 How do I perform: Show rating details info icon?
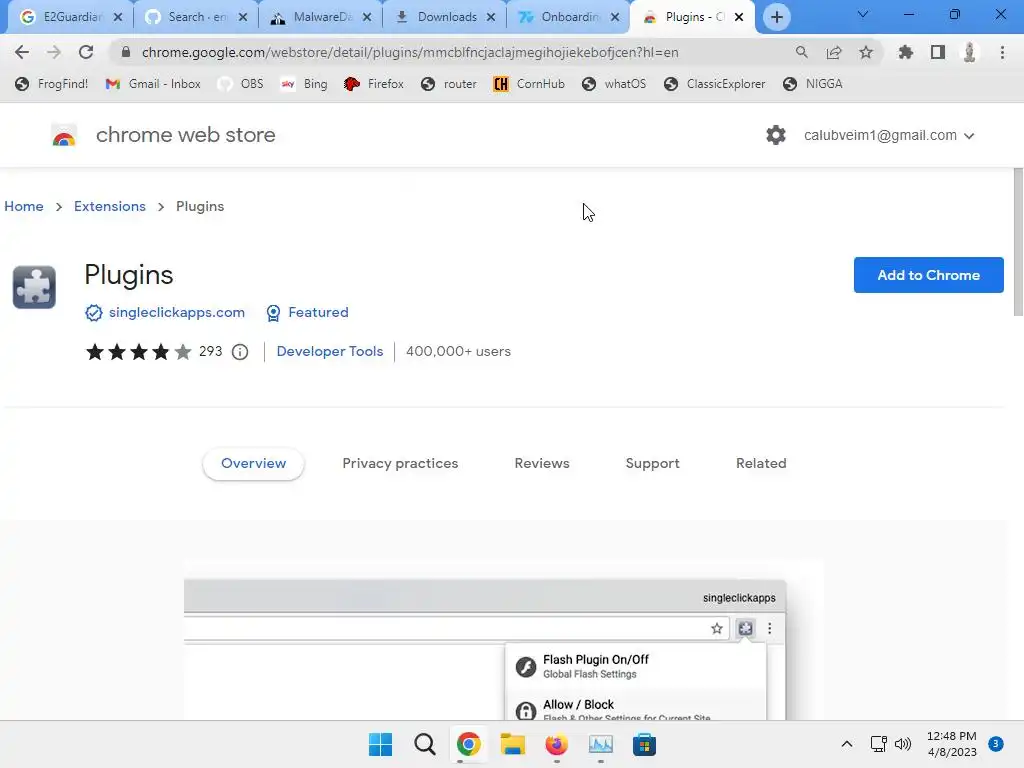click(x=240, y=352)
